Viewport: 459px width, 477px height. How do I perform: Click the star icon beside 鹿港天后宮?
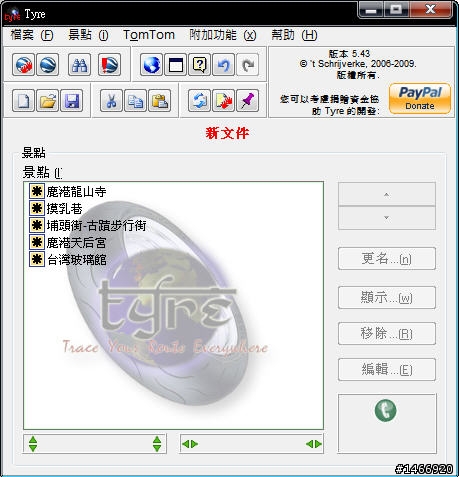pos(37,242)
